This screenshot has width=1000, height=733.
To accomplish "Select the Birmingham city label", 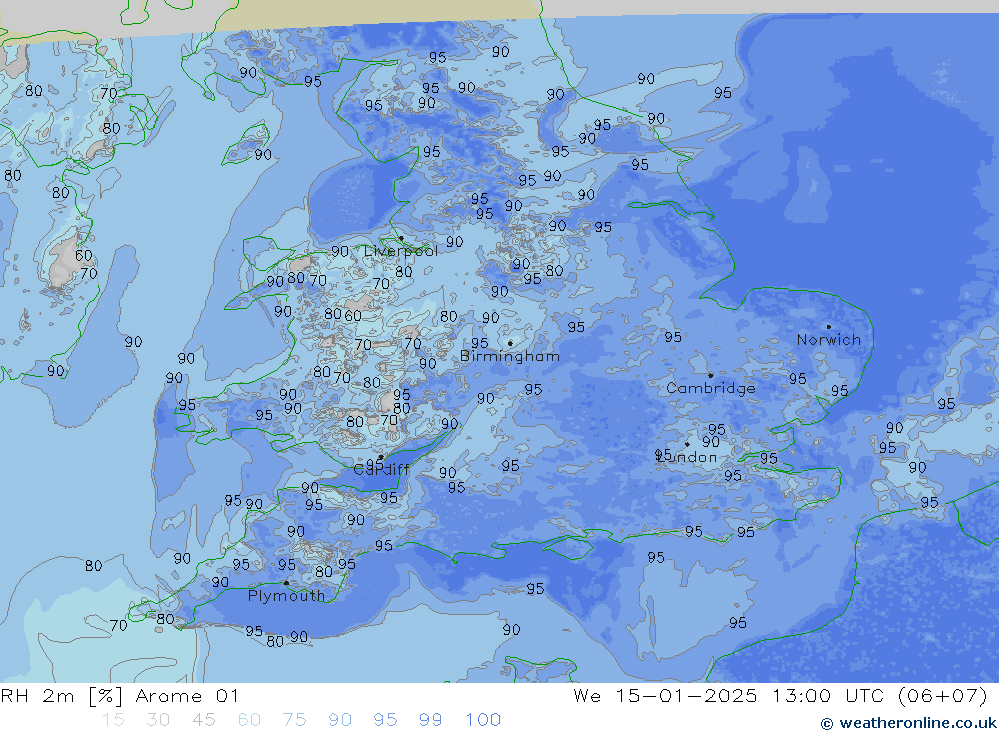I will click(510, 357).
